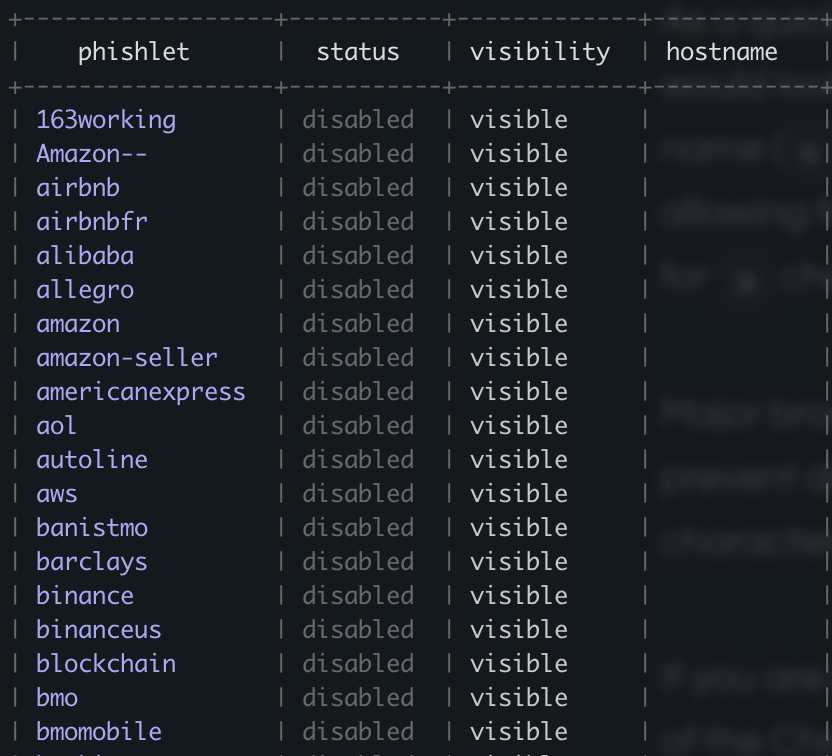The image size is (832, 756).
Task: Click airbnbfr in the phishlet column
Action: pos(92,222)
